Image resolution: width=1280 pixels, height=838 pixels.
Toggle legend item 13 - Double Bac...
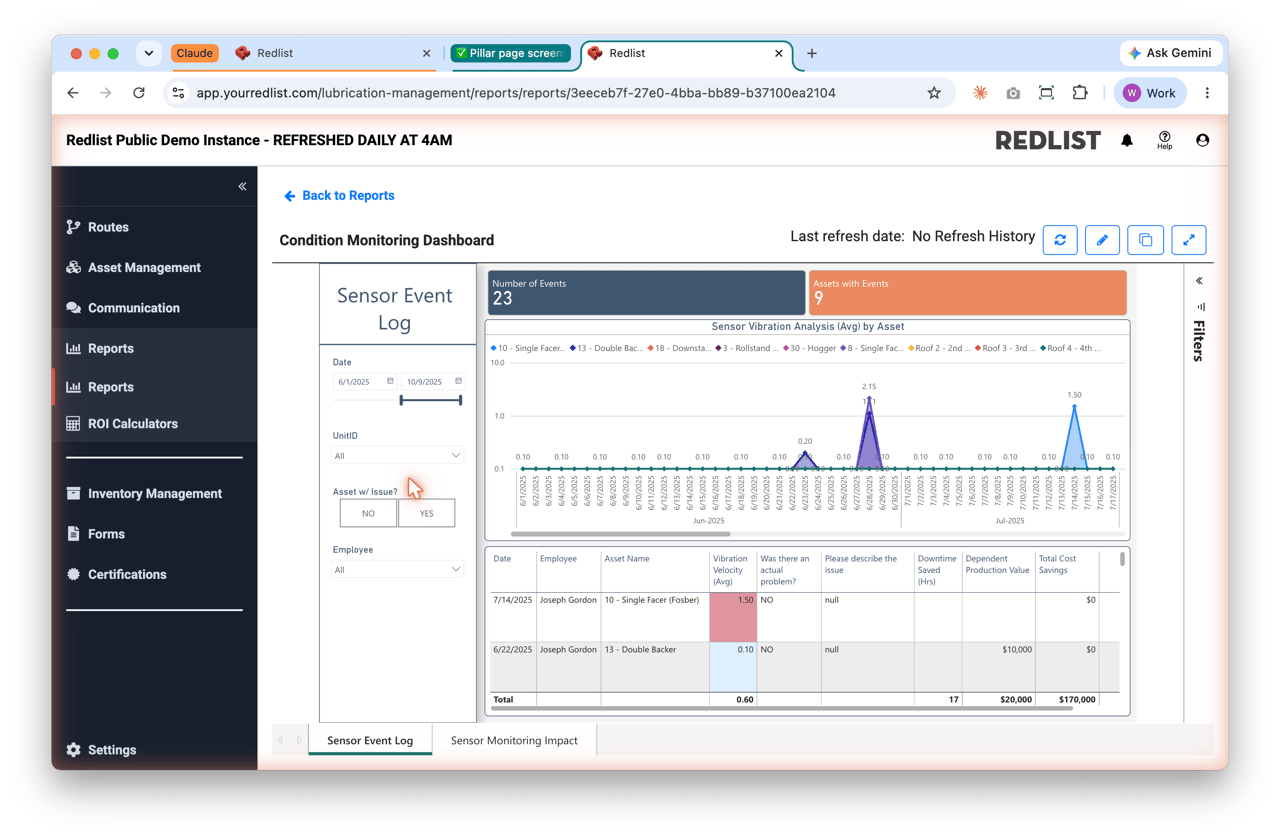pos(607,348)
